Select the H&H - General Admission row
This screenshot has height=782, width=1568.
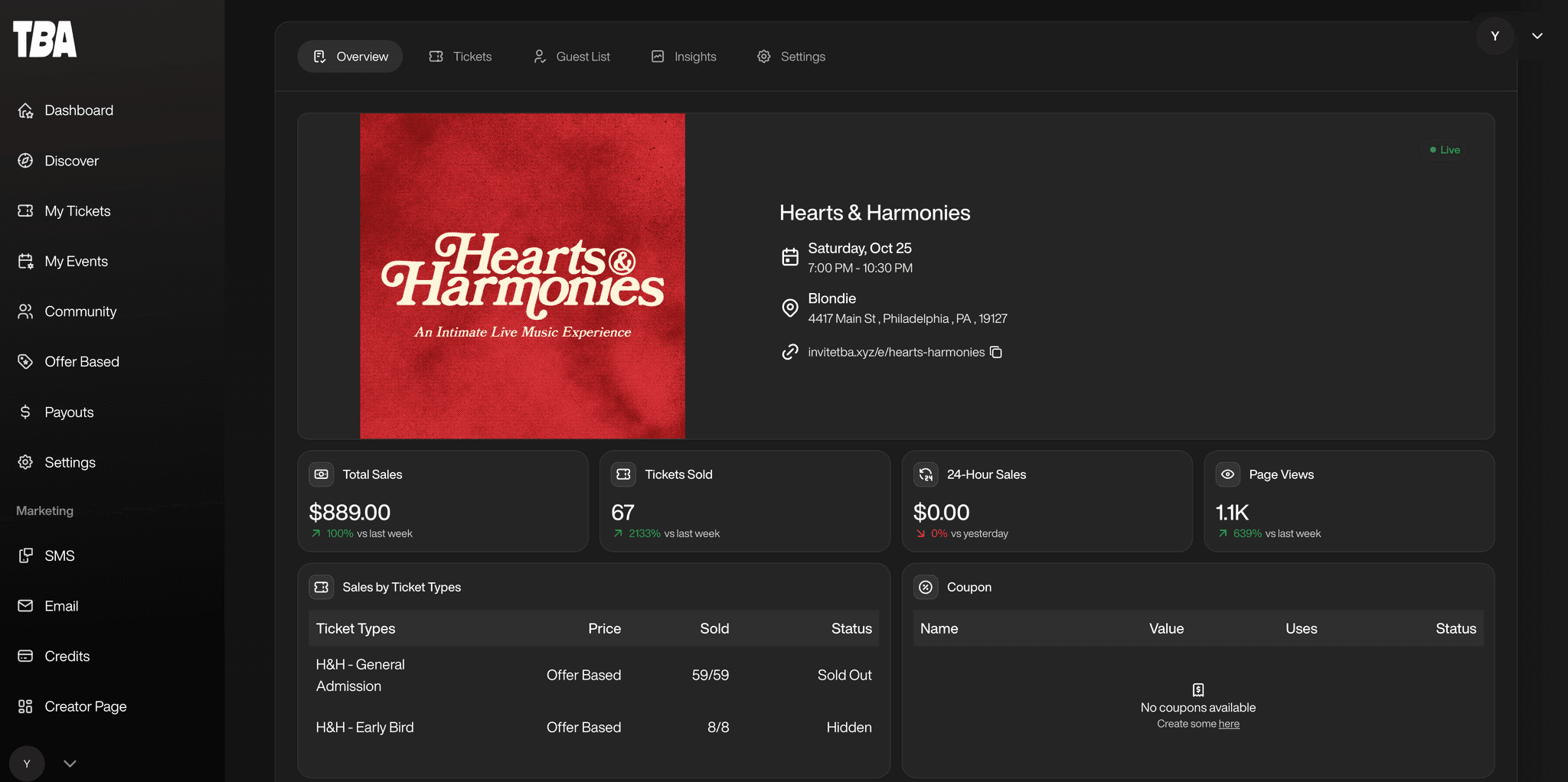tap(594, 675)
